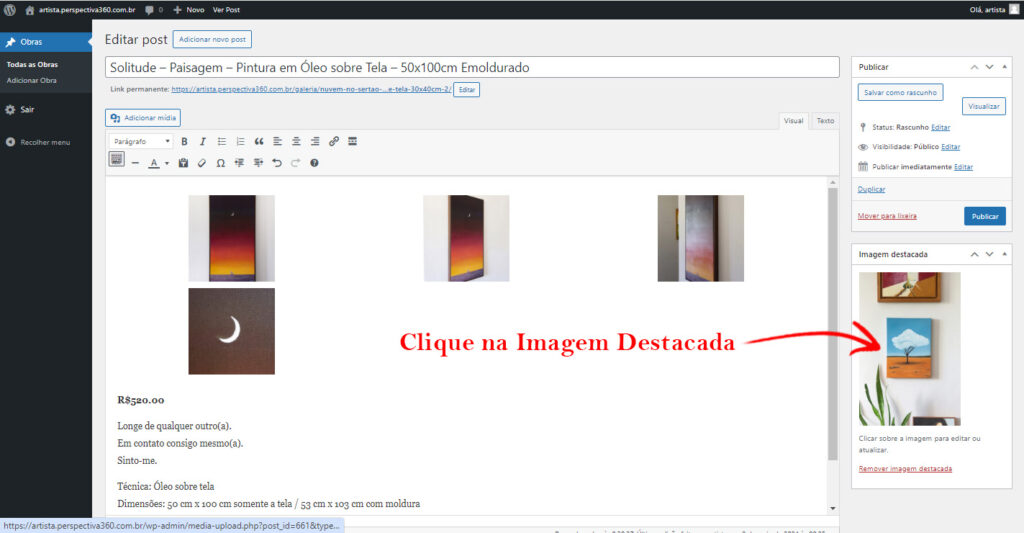Click the permalink Editar button
Viewport: 1024px width, 533px height.
click(x=466, y=89)
